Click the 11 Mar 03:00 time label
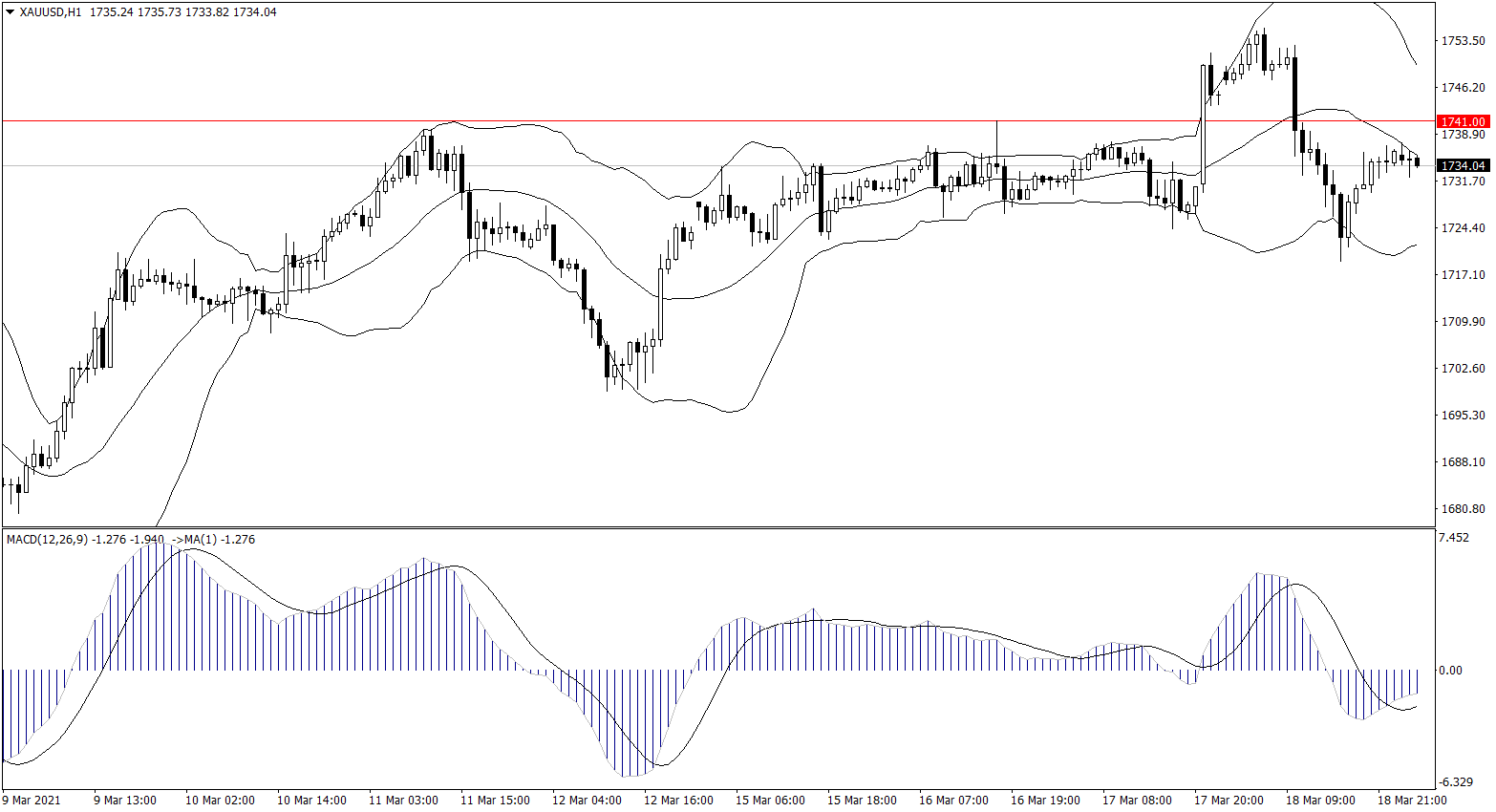The image size is (1496, 812). pyautogui.click(x=403, y=801)
